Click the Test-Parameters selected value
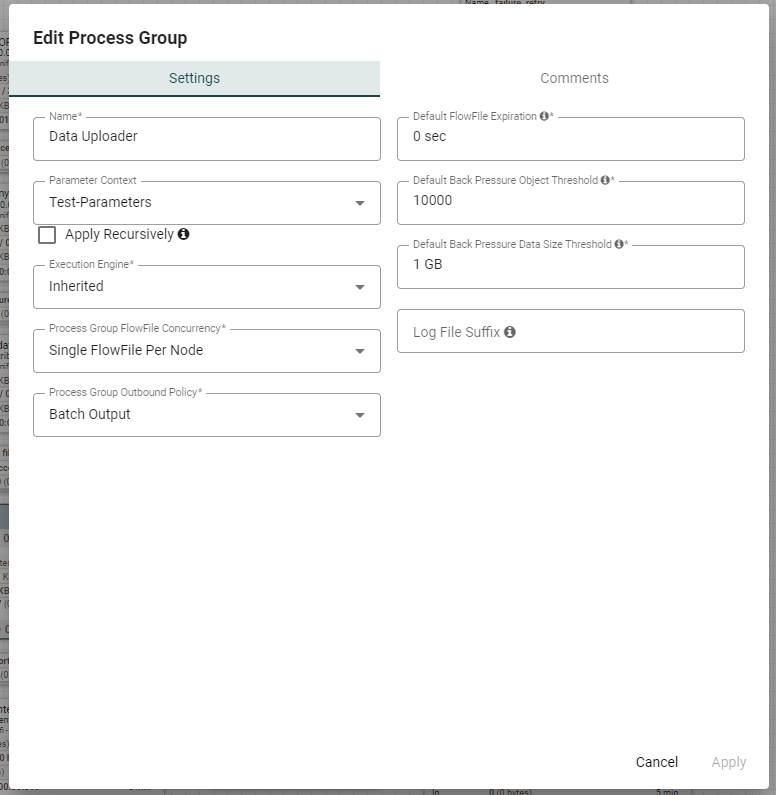 tap(100, 202)
